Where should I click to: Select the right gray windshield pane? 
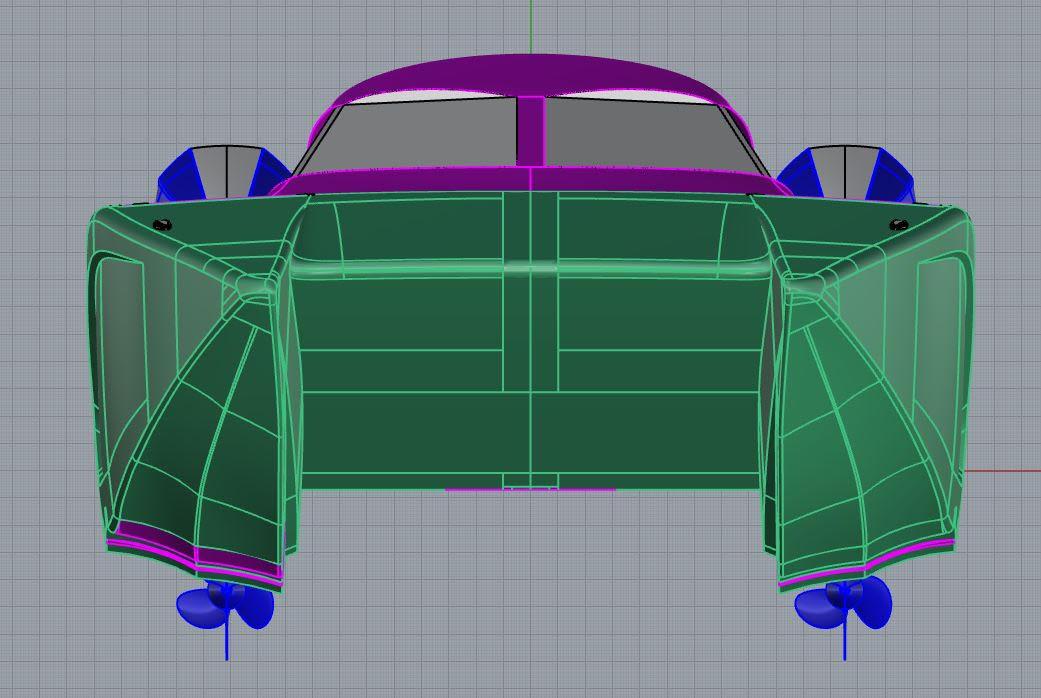click(x=651, y=133)
